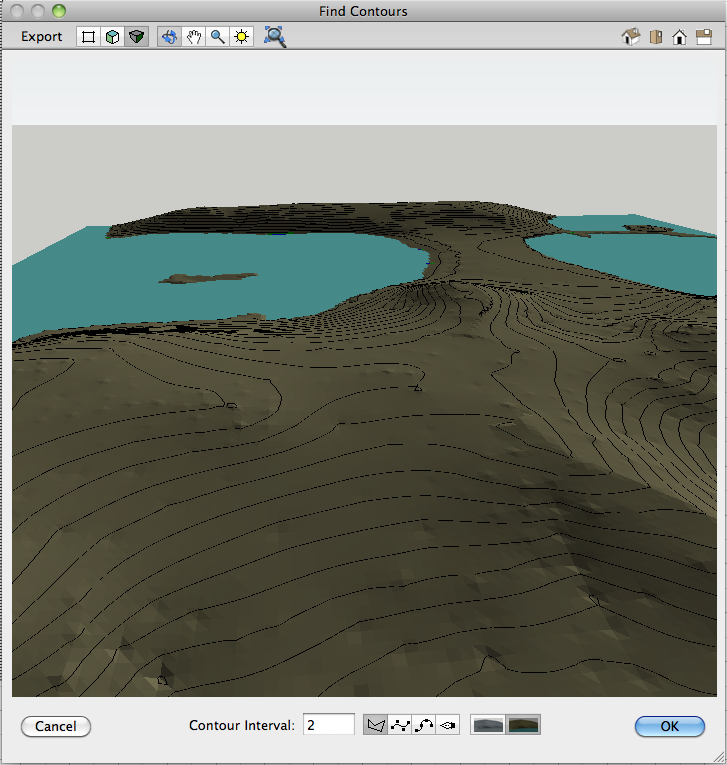Select the polyline points contour style
Screen dimensions: 727x765
(400, 725)
